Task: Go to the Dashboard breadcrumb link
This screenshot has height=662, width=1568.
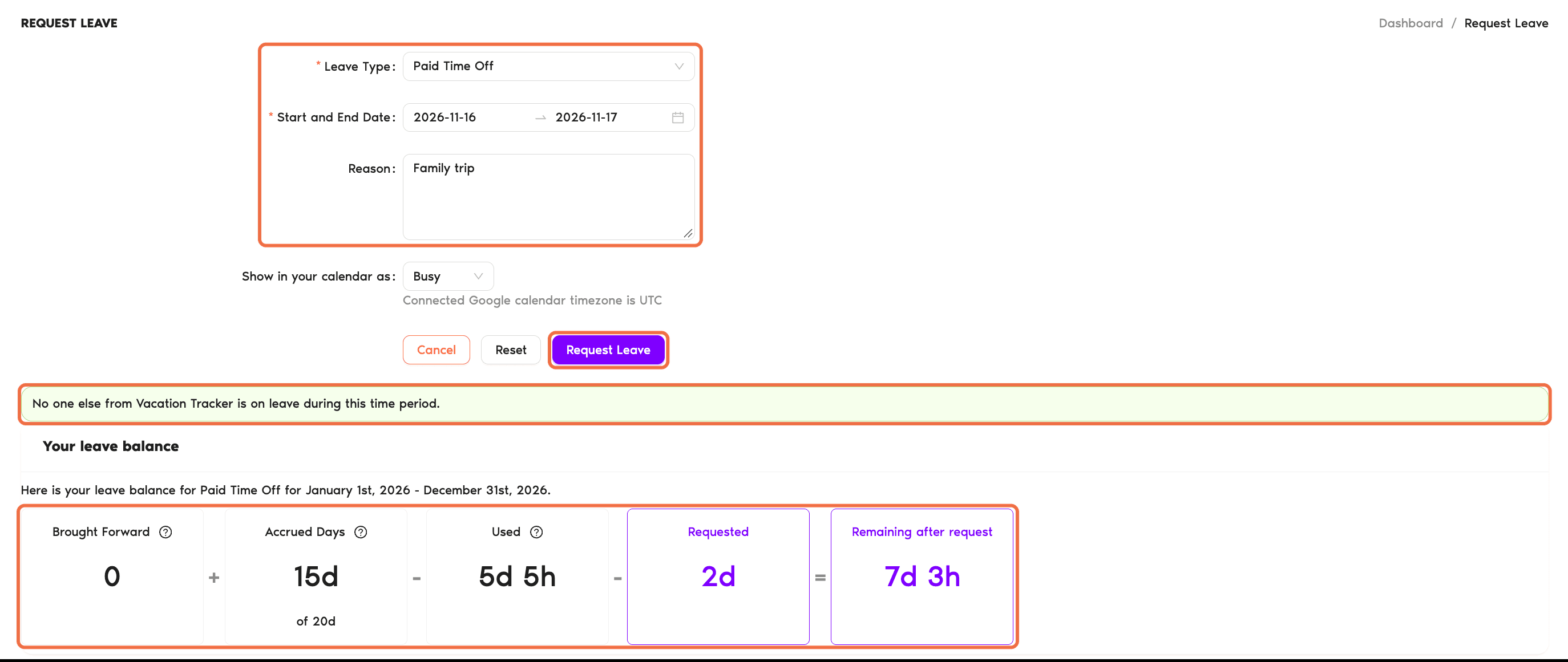Action: click(1411, 23)
